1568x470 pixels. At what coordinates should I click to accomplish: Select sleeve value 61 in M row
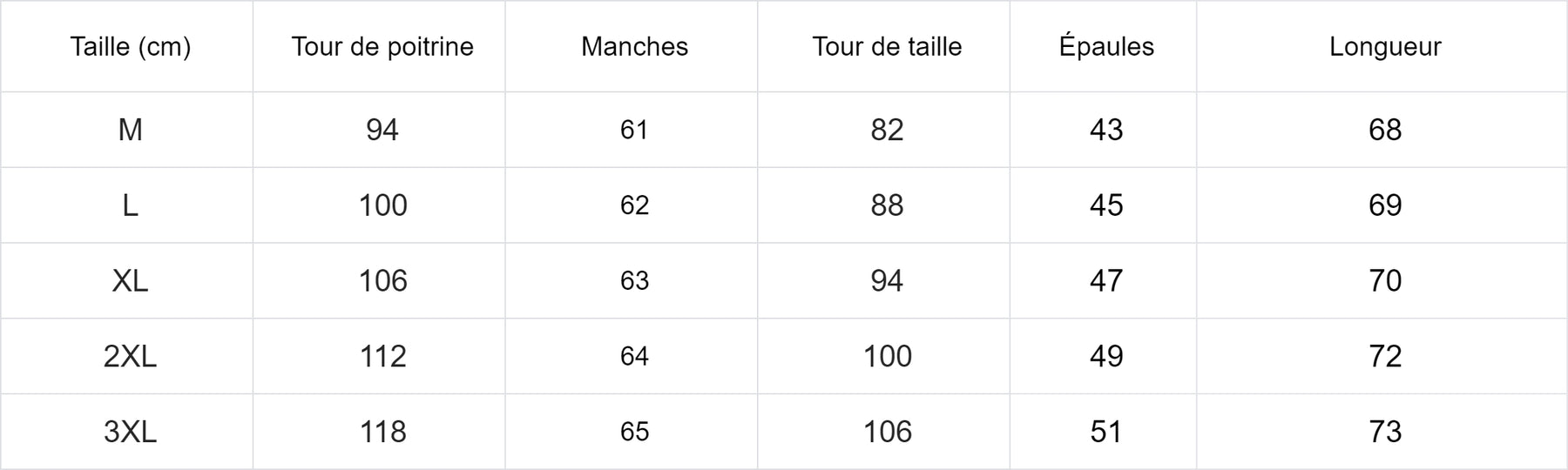point(634,130)
